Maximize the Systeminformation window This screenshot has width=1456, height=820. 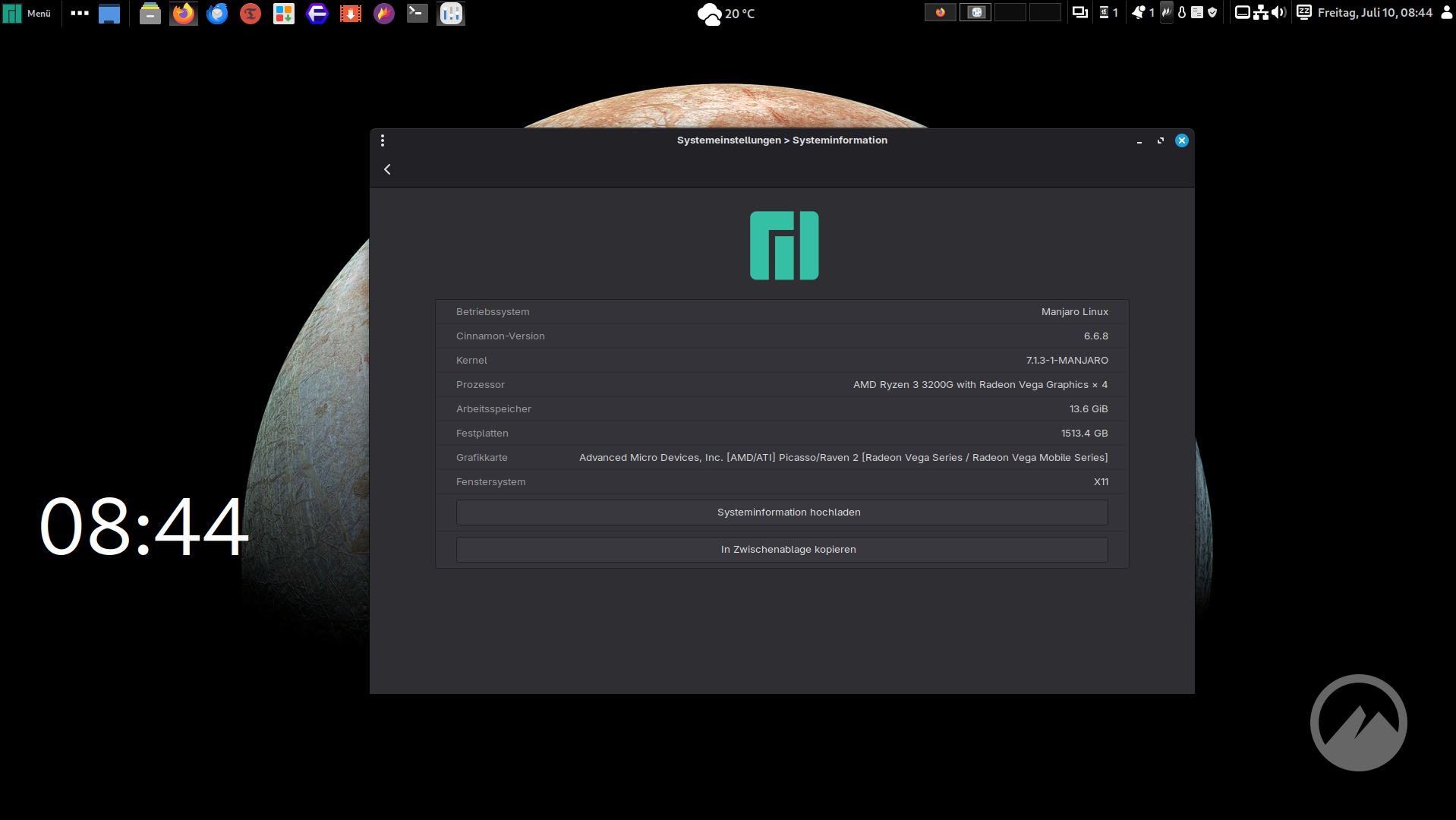pos(1161,140)
